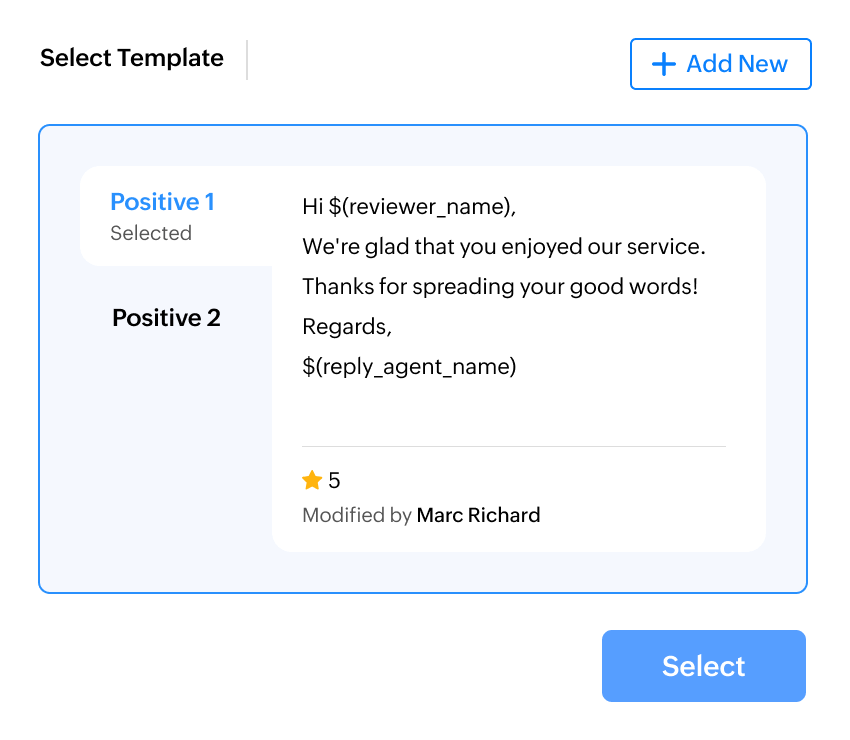
Task: Click the word Hi in the greeting
Action: point(312,207)
